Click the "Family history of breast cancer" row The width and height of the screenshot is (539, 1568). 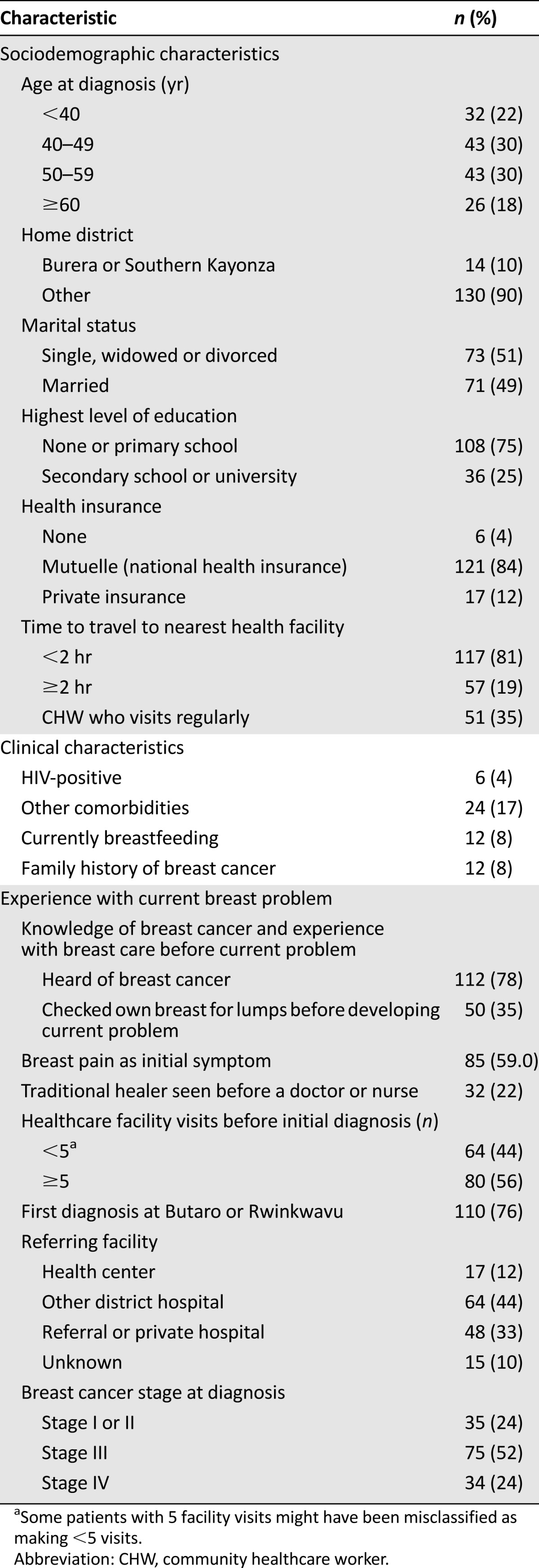(148, 869)
